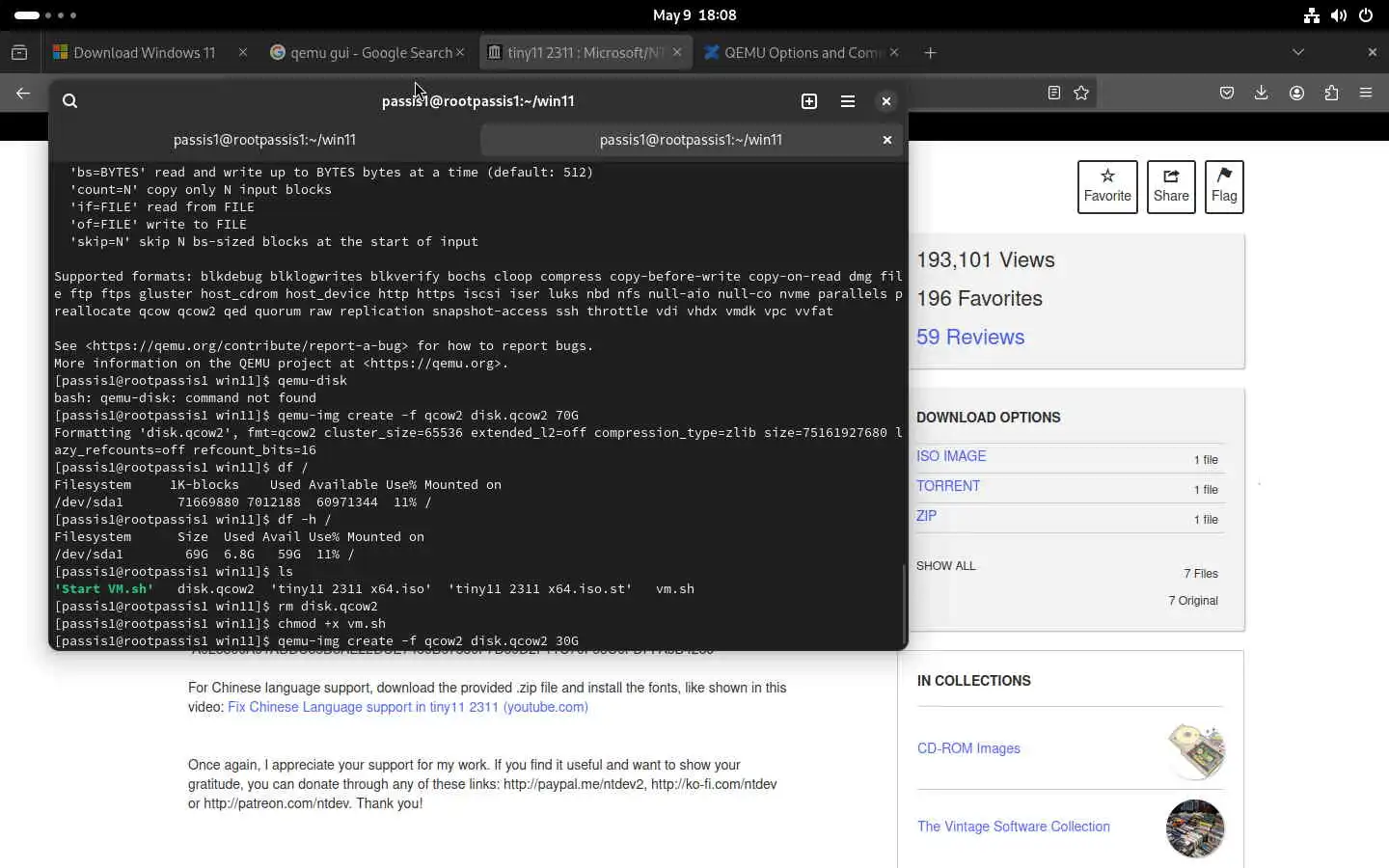Open the GNOME Activities overview
Image resolution: width=1389 pixels, height=868 pixels.
45,15
